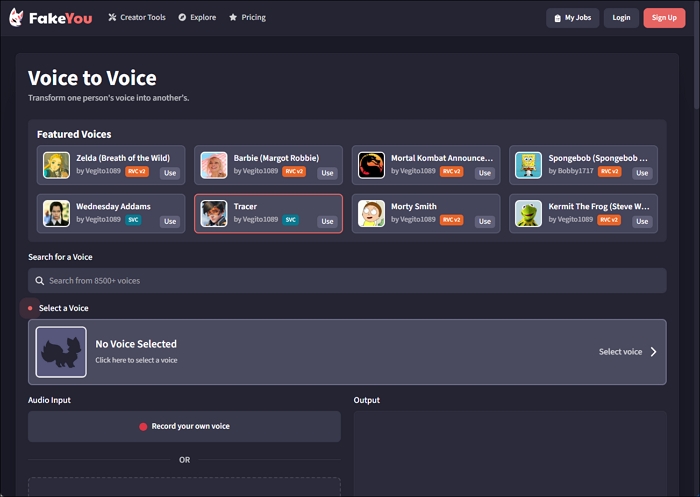The width and height of the screenshot is (700, 497).
Task: Click the magnifying glass search icon
Action: tap(40, 280)
